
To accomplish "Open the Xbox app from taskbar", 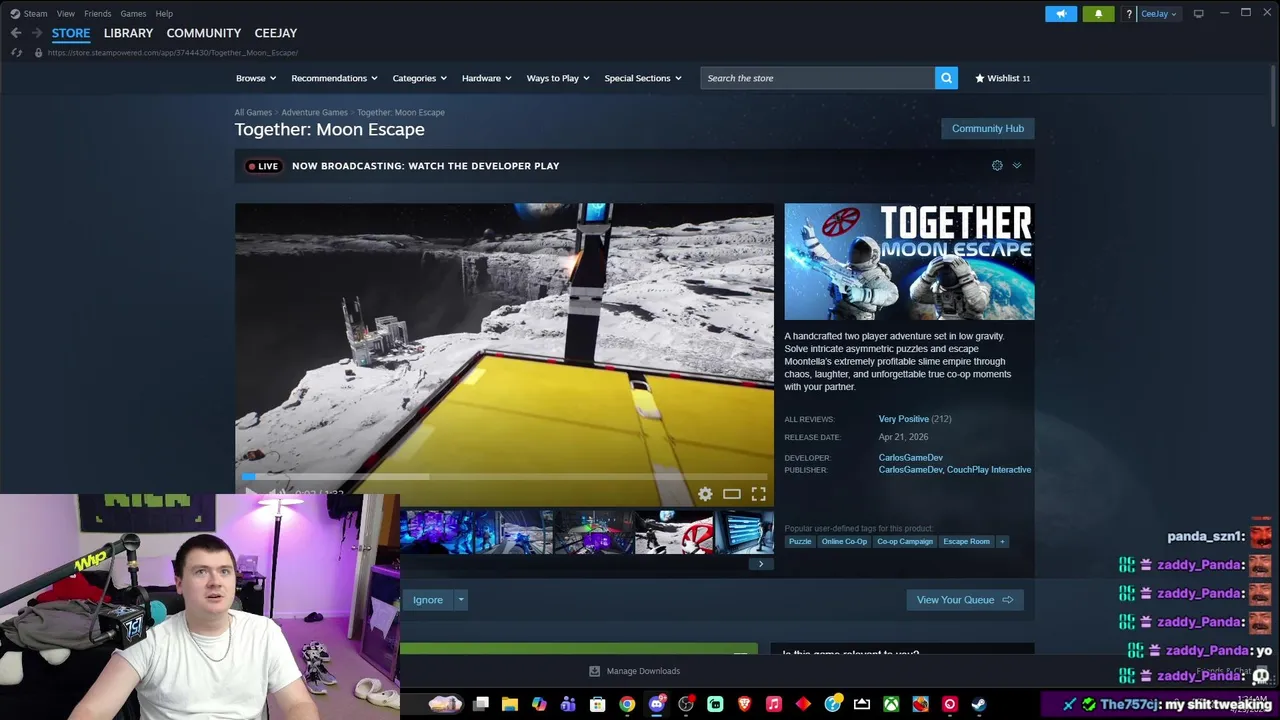I will pyautogui.click(x=891, y=704).
